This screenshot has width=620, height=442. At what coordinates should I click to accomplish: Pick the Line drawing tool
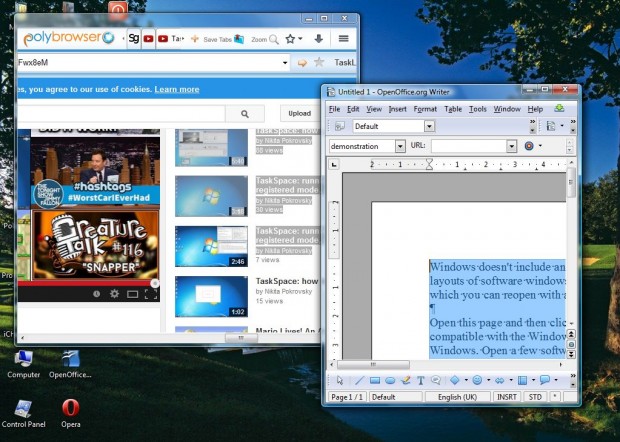(359, 380)
